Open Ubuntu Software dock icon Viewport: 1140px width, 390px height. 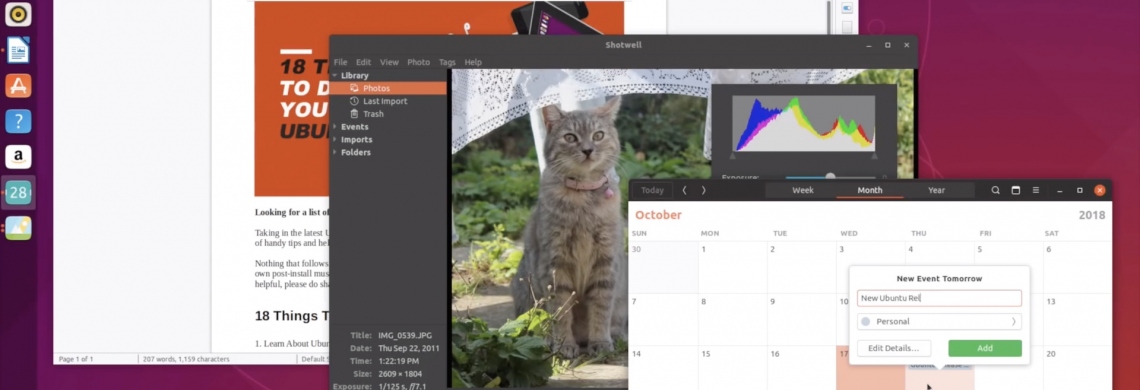pyautogui.click(x=18, y=85)
